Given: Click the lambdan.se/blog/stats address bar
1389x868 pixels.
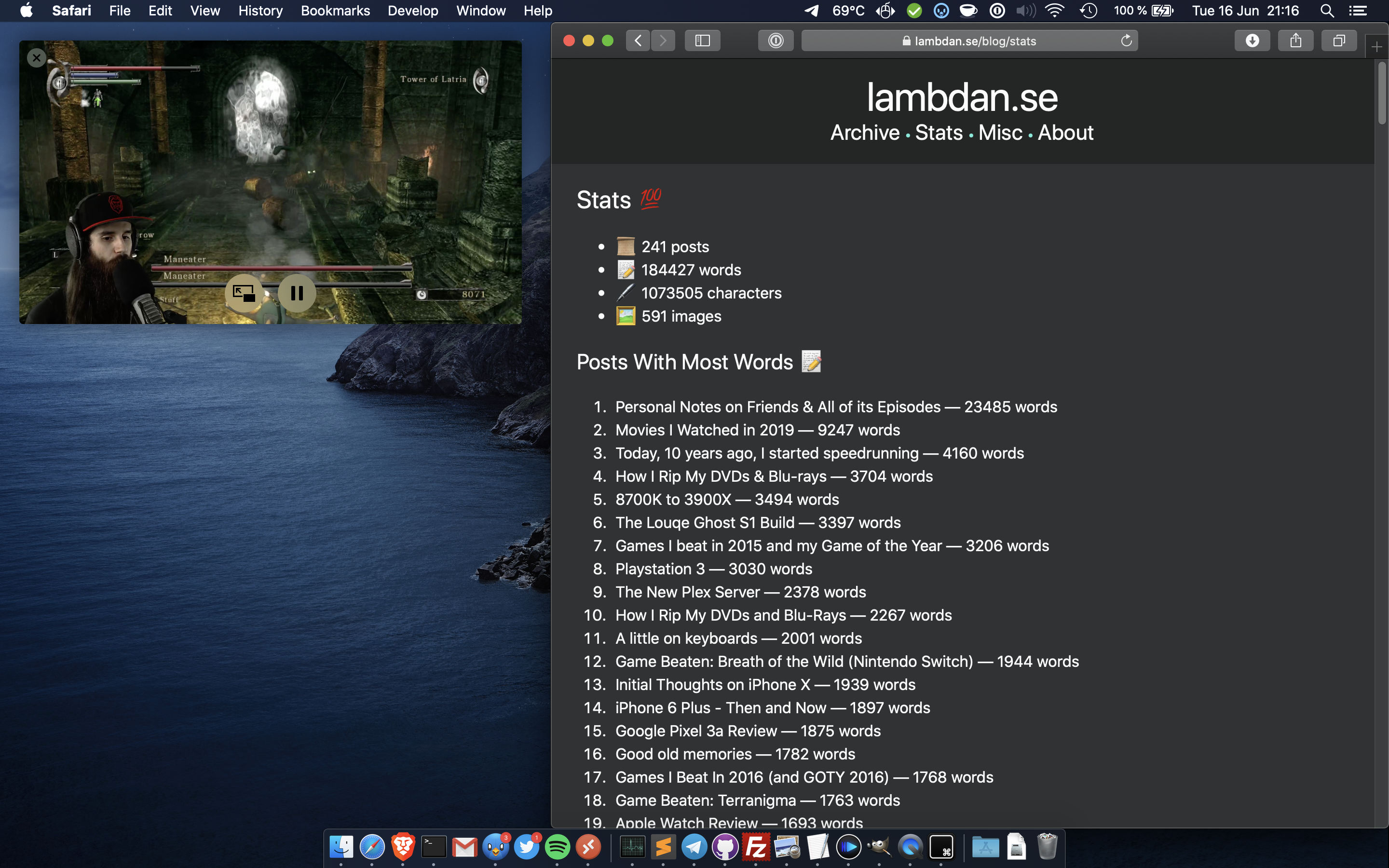Looking at the screenshot, I should [969, 41].
